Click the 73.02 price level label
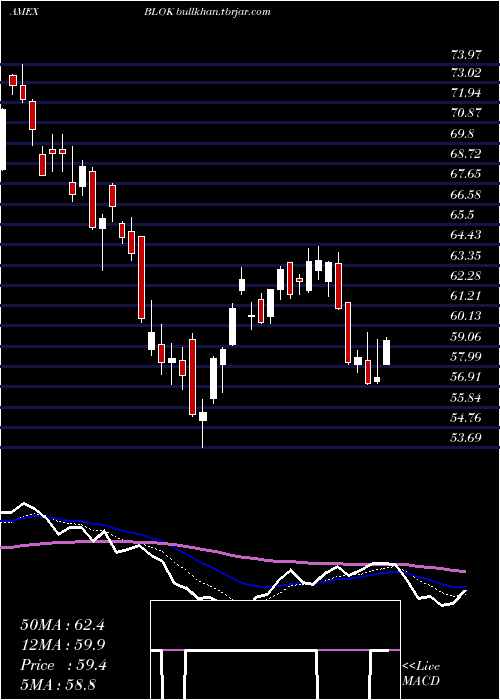Viewport: 500px width, 700px height. click(467, 73)
